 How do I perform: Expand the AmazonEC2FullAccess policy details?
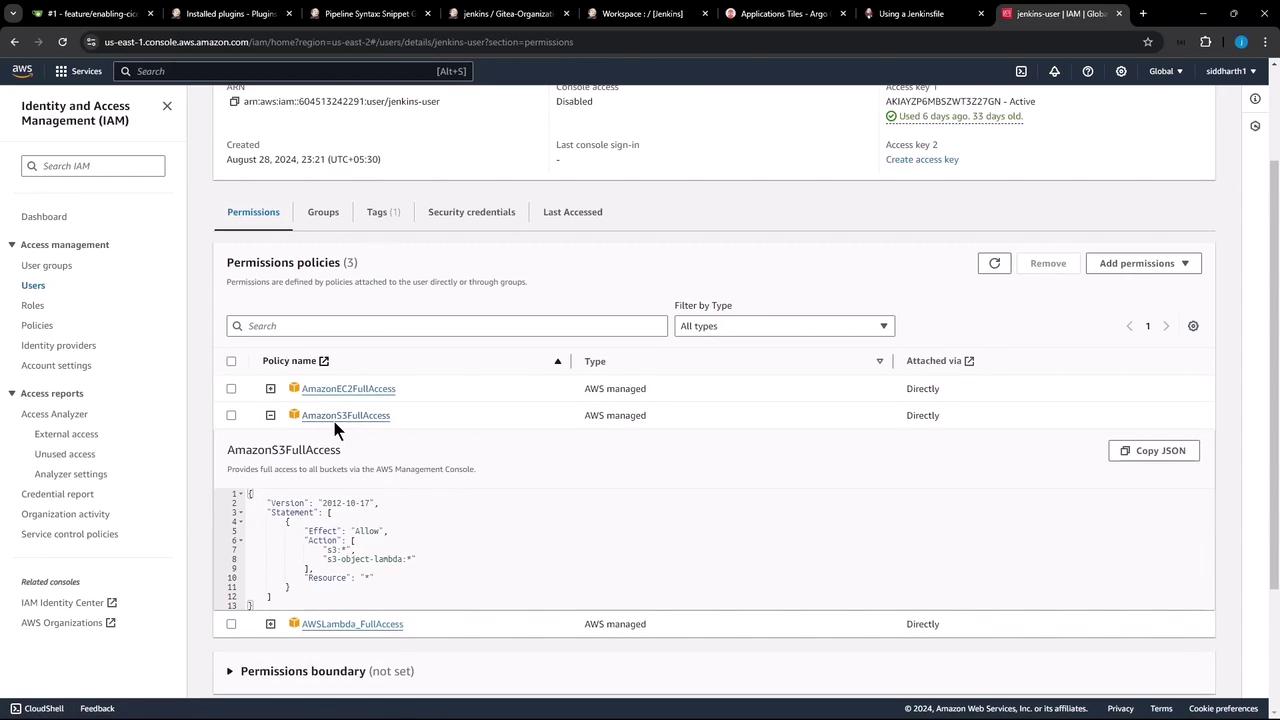(x=270, y=388)
